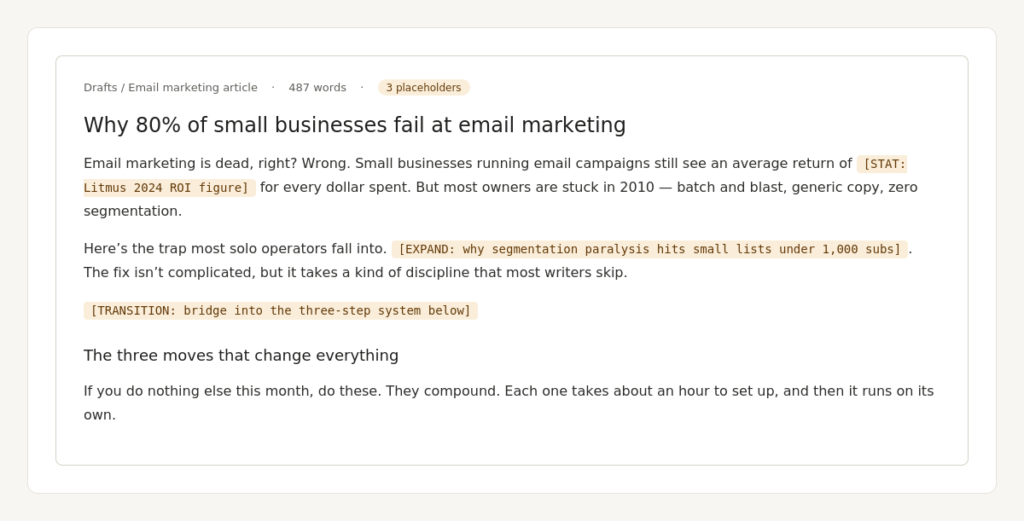1024x521 pixels.
Task: Click the Email marketing article breadcrumb
Action: point(193,87)
